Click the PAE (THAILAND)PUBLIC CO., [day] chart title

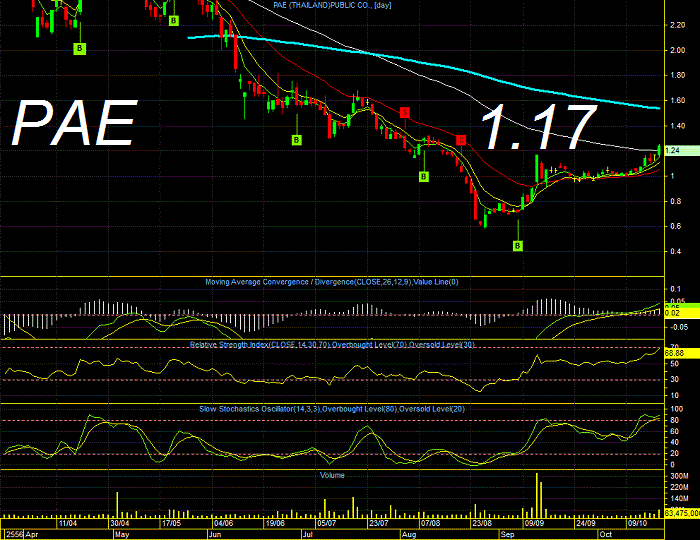tap(332, 5)
